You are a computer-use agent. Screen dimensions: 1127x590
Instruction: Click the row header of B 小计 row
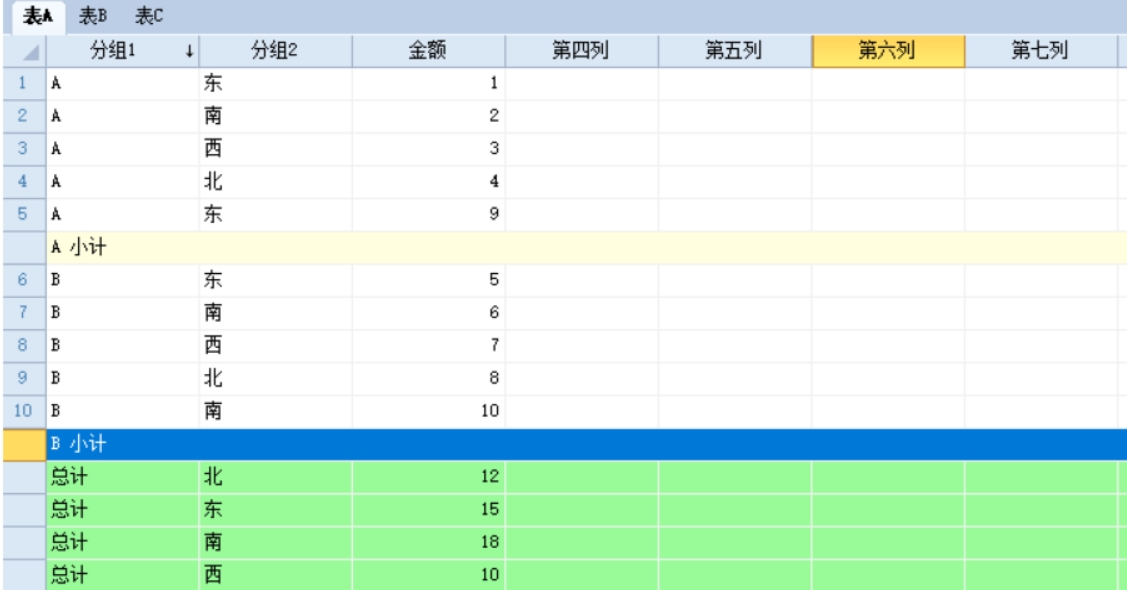click(24, 444)
